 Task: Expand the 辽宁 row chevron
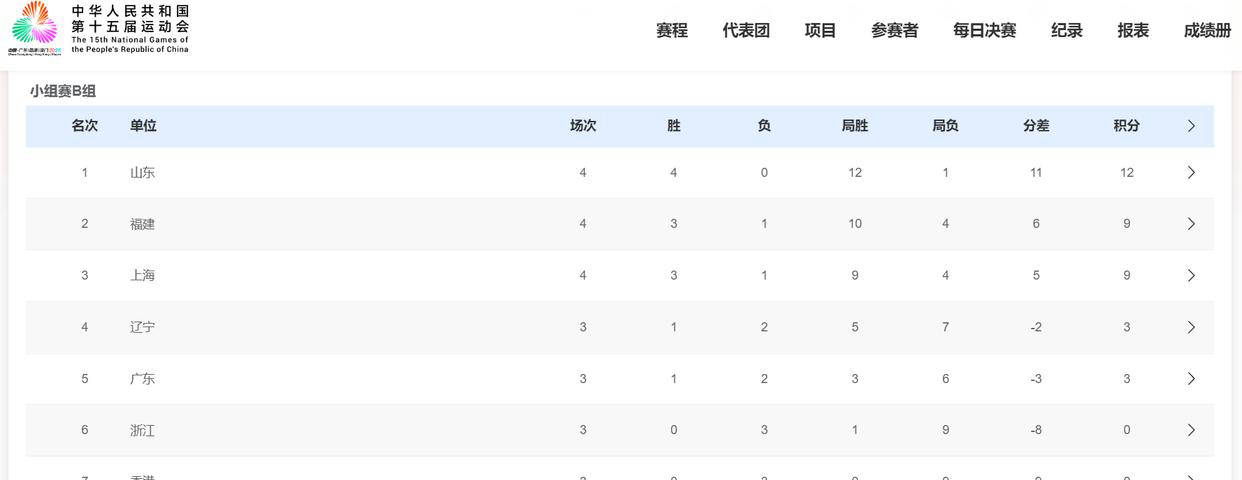(1191, 327)
